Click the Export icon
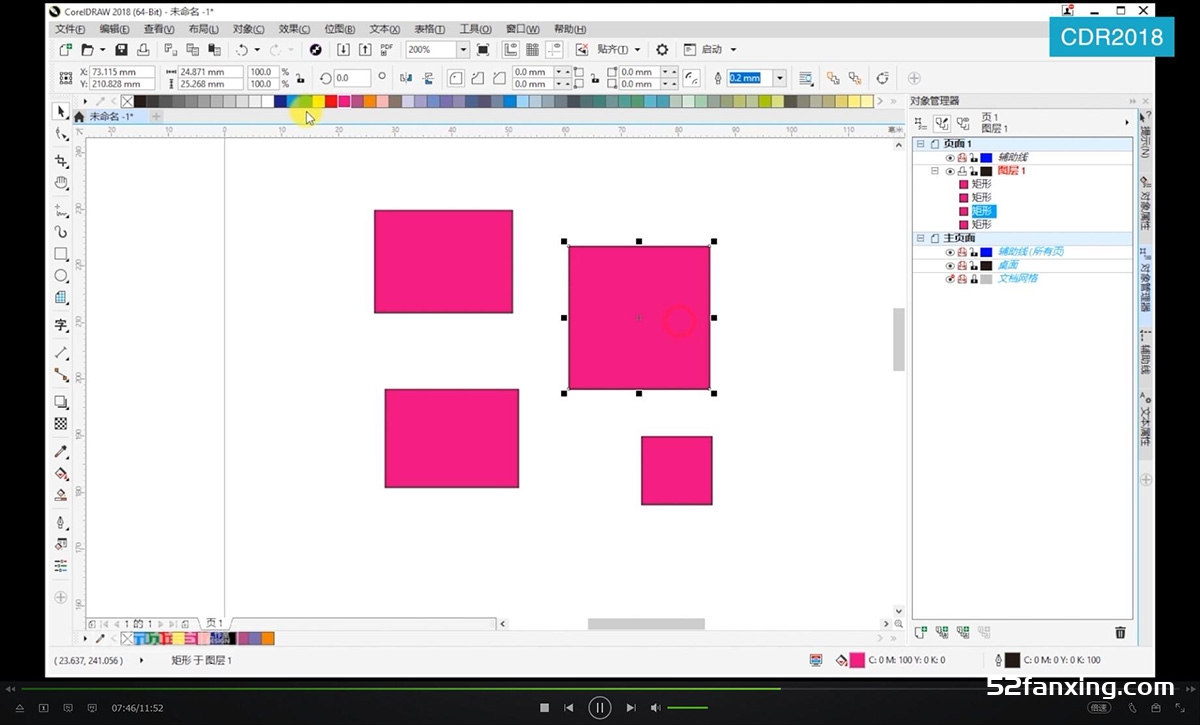 pos(365,49)
